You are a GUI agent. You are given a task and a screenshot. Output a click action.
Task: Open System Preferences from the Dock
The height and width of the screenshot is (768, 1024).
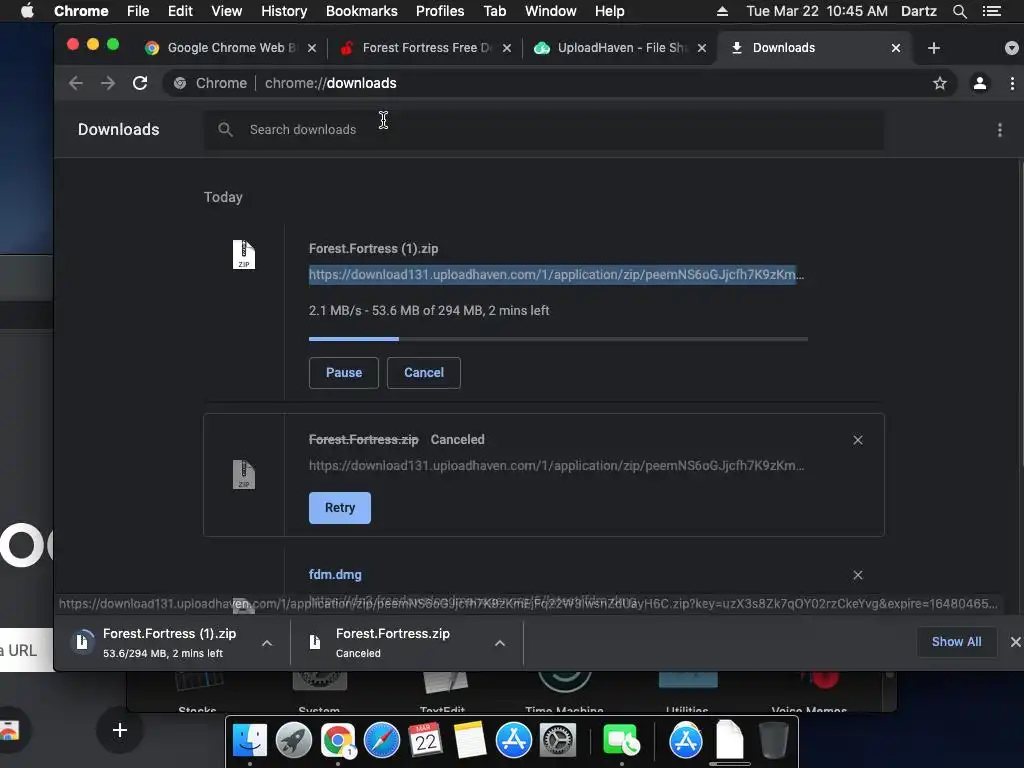558,741
